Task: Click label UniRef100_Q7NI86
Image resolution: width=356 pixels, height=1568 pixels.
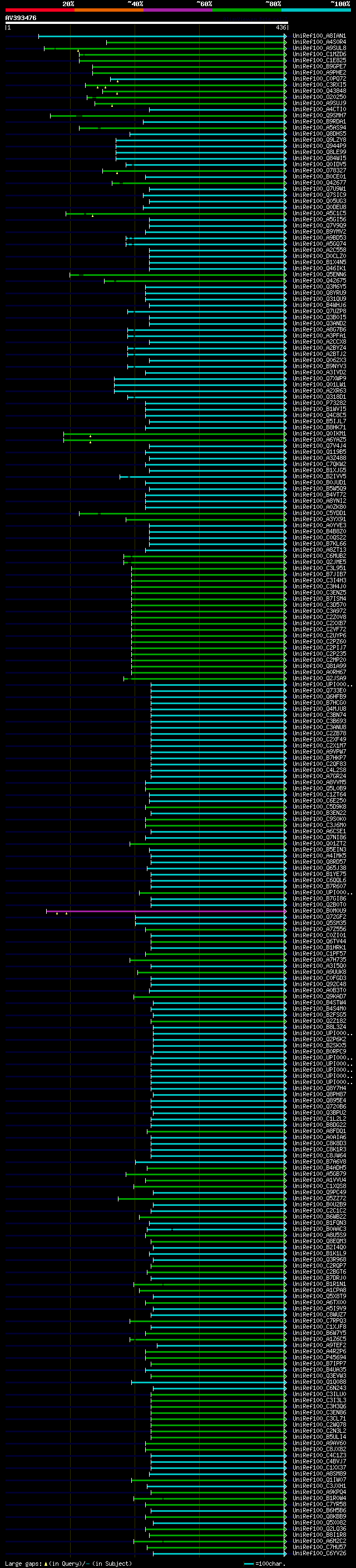Action: (x=319, y=838)
